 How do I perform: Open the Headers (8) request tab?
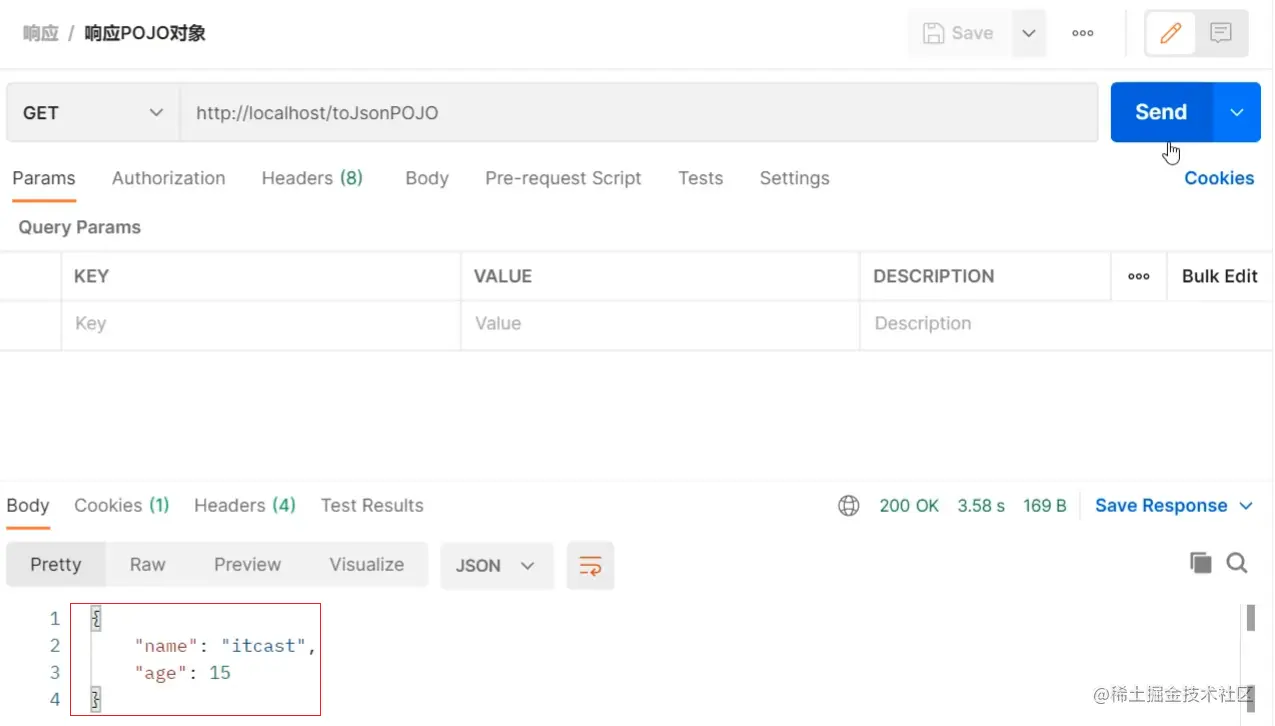coord(312,178)
